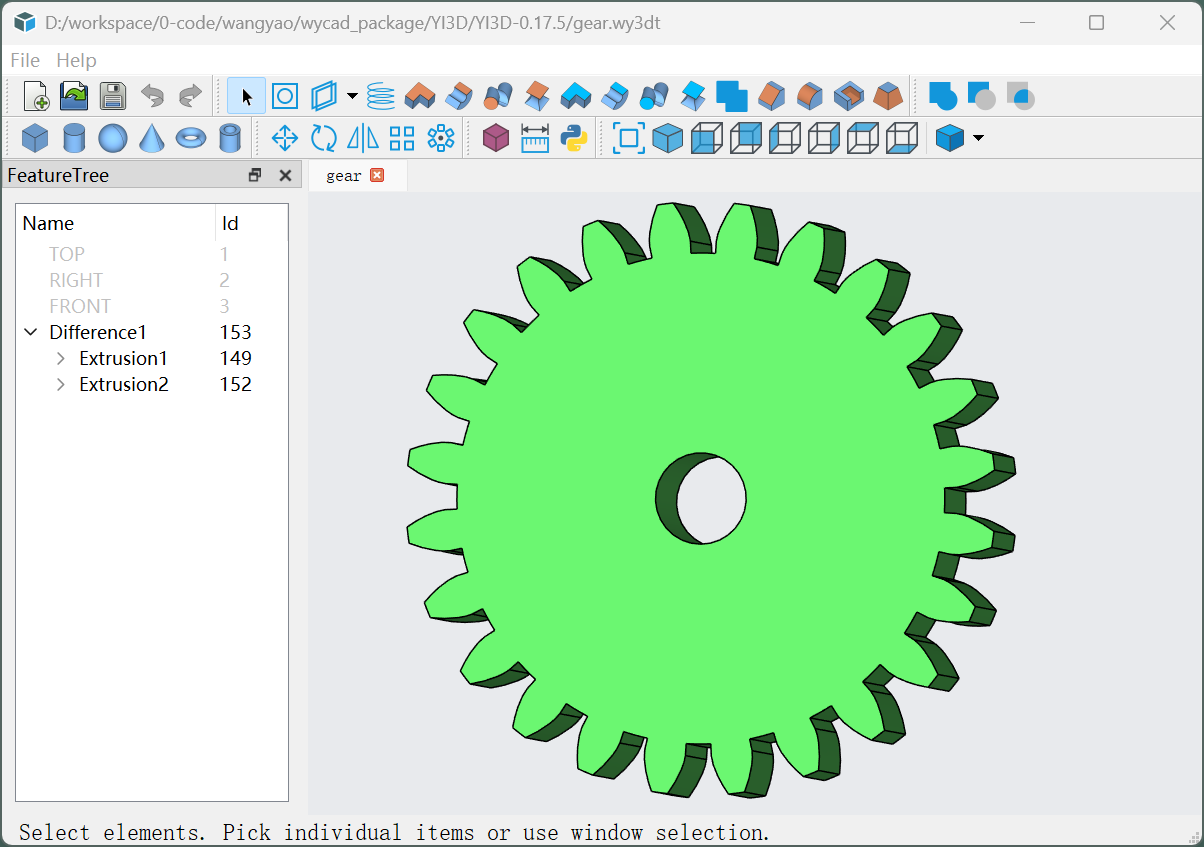Expand the Extrusion1 node
Viewport: 1204px width, 847px height.
61,358
